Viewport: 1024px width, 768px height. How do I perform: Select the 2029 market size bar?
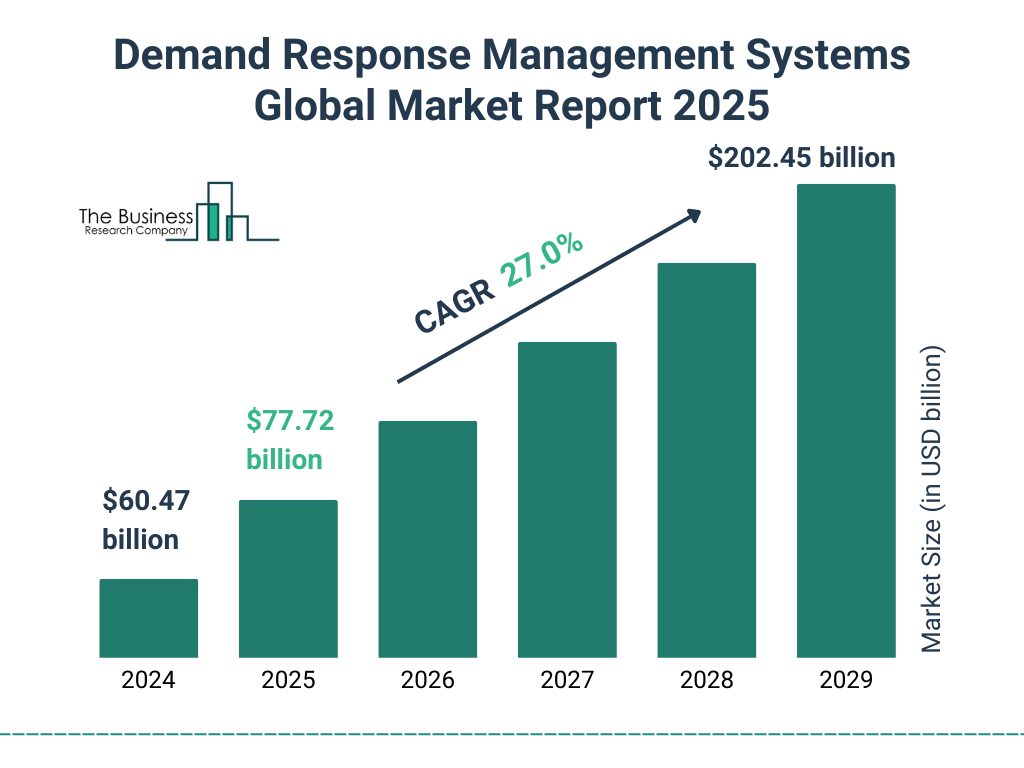pyautogui.click(x=846, y=420)
